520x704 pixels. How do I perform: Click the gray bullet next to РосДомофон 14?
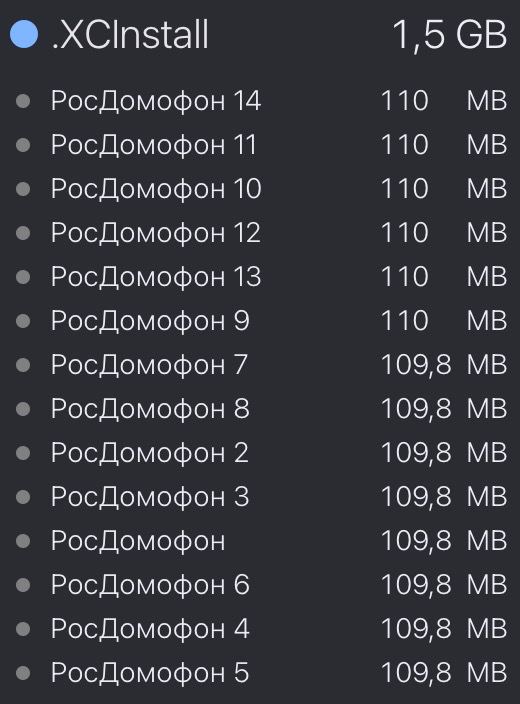(23, 101)
